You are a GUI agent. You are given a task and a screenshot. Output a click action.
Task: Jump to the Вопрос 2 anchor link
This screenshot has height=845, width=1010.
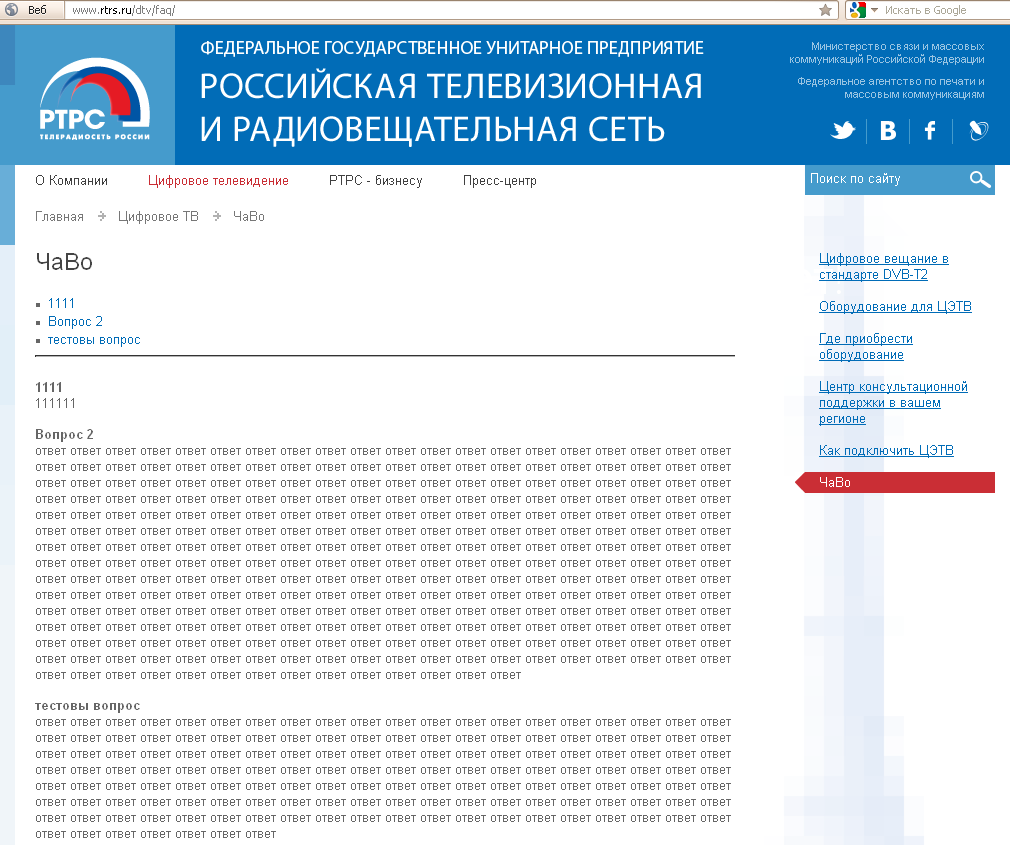(x=75, y=321)
